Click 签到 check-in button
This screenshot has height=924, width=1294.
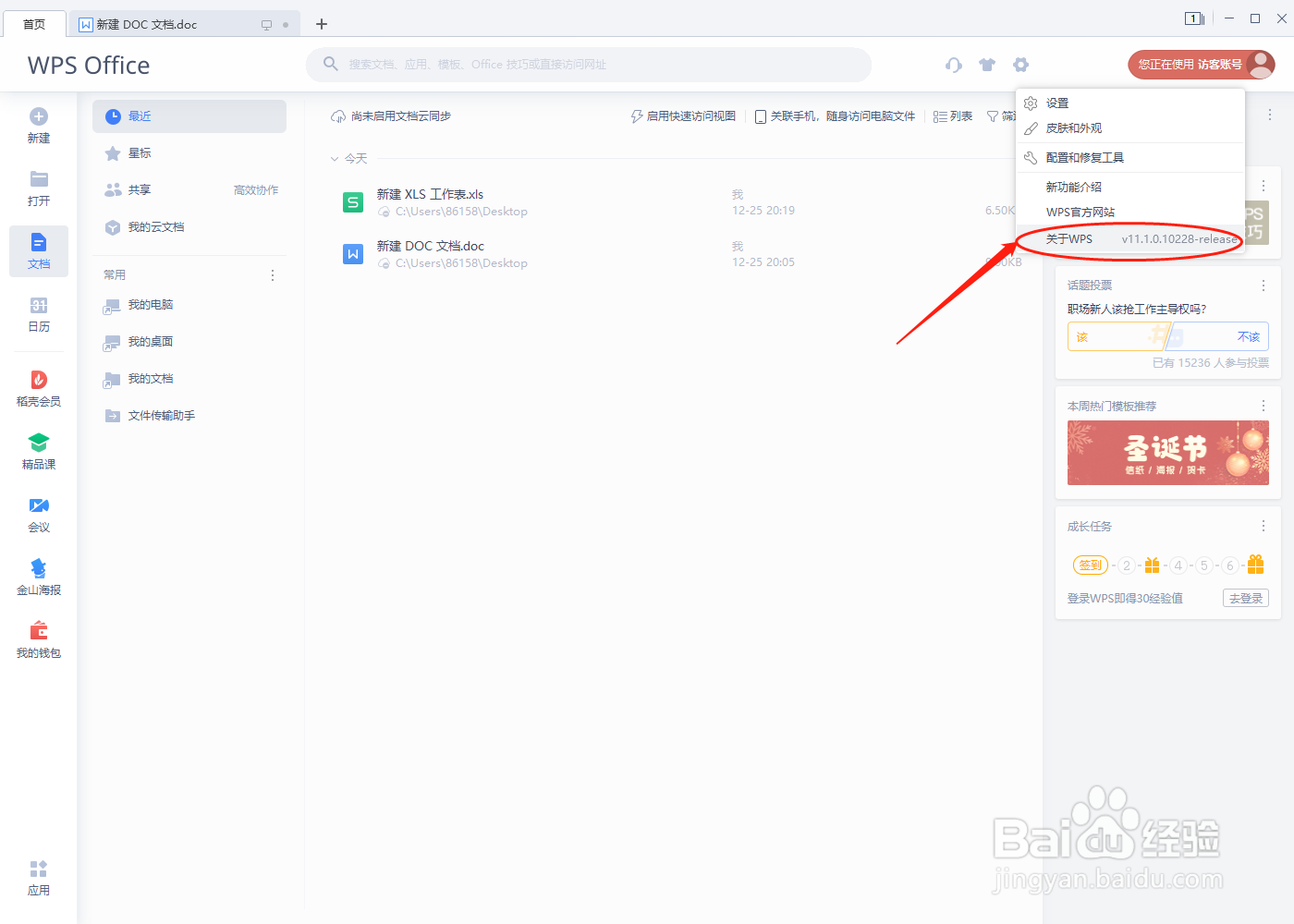tap(1091, 565)
